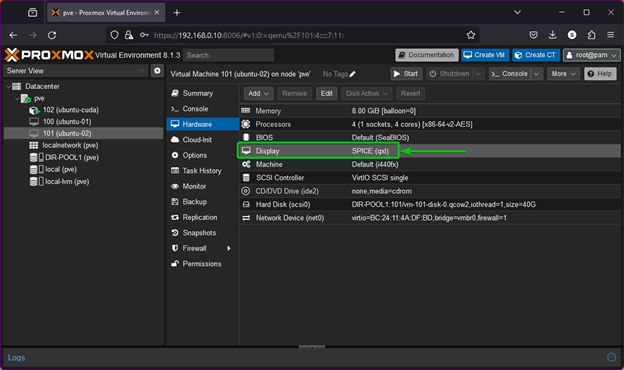Click the Firefox back arrow
This screenshot has width=624, height=370.
pyautogui.click(x=13, y=35)
